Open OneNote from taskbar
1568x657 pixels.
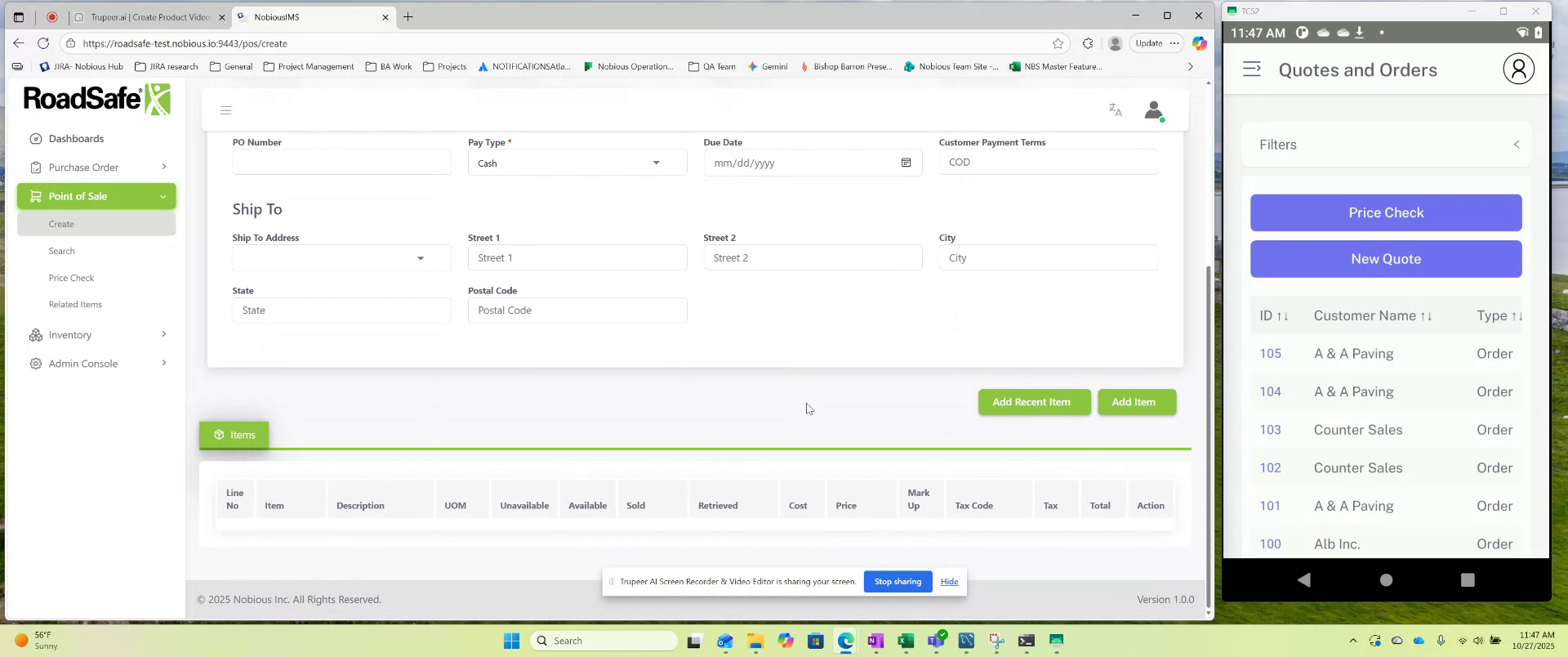pos(875,641)
